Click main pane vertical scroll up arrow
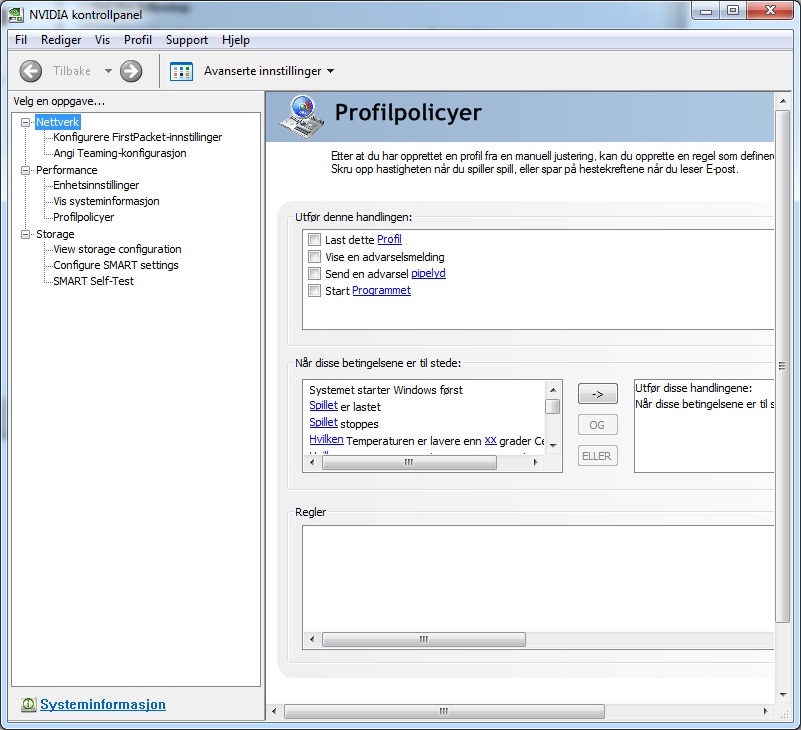Image resolution: width=801 pixels, height=730 pixels. (x=783, y=102)
